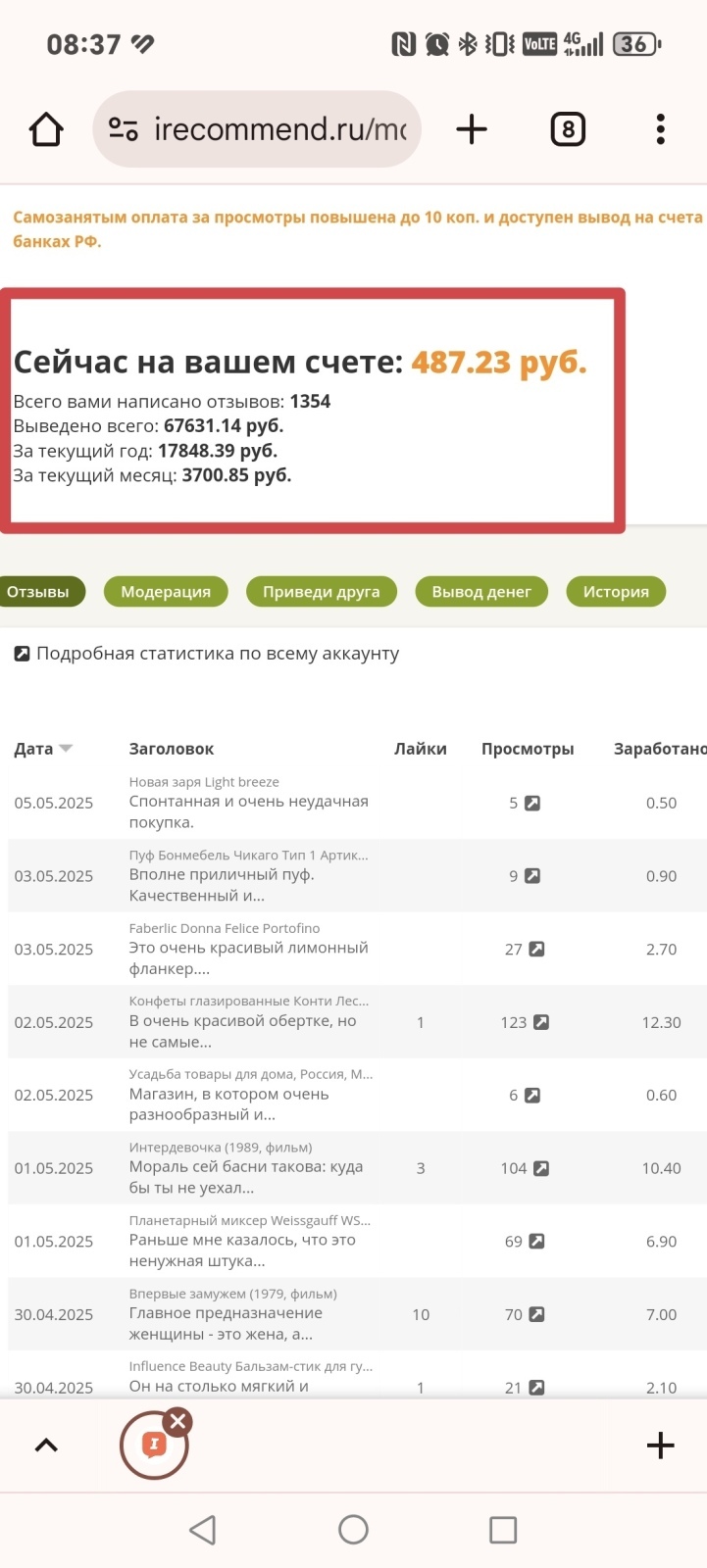This screenshot has width=707, height=1568.
Task: Close the floating irecommend bubble
Action: 177,1421
